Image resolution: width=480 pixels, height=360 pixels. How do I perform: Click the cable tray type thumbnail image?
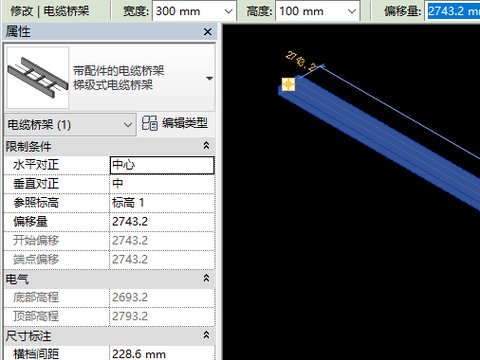point(38,77)
